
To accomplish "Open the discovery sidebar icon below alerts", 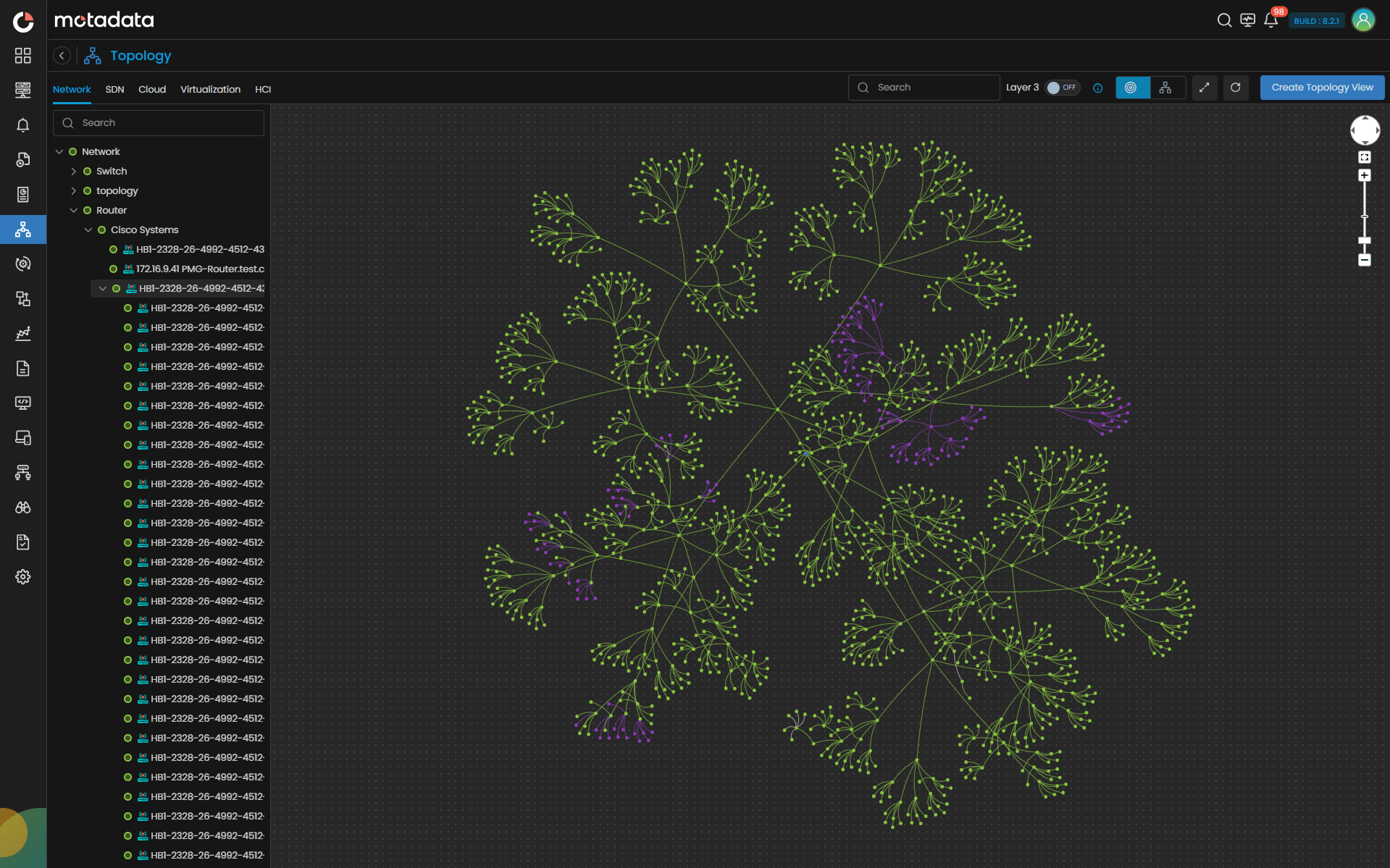I will pyautogui.click(x=23, y=159).
